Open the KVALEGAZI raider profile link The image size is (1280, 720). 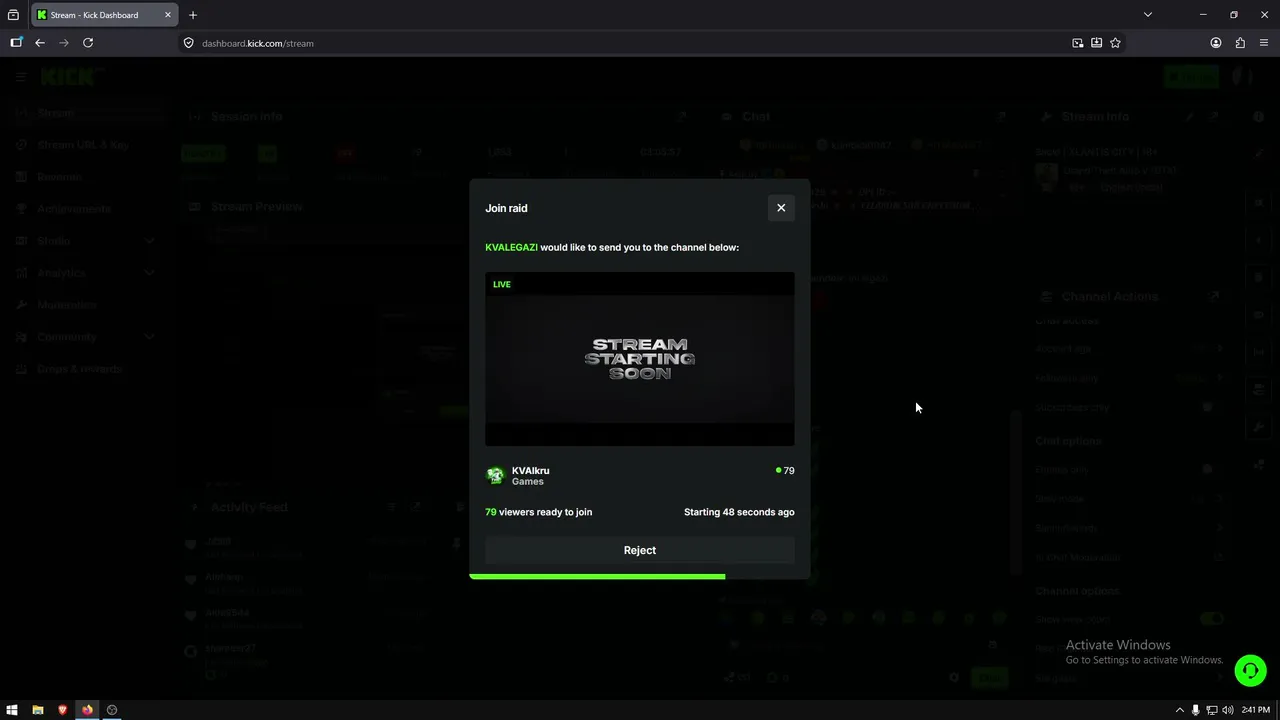pos(511,247)
